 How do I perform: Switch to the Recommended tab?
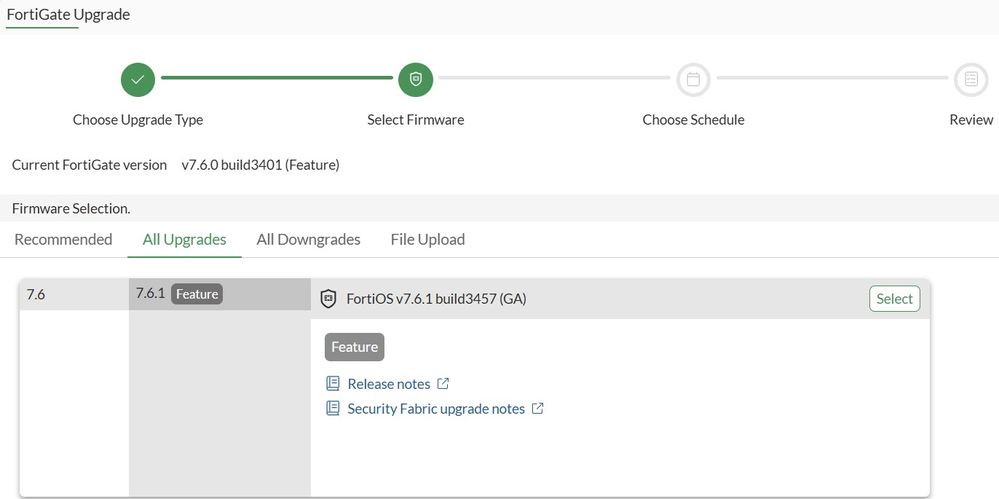(63, 240)
